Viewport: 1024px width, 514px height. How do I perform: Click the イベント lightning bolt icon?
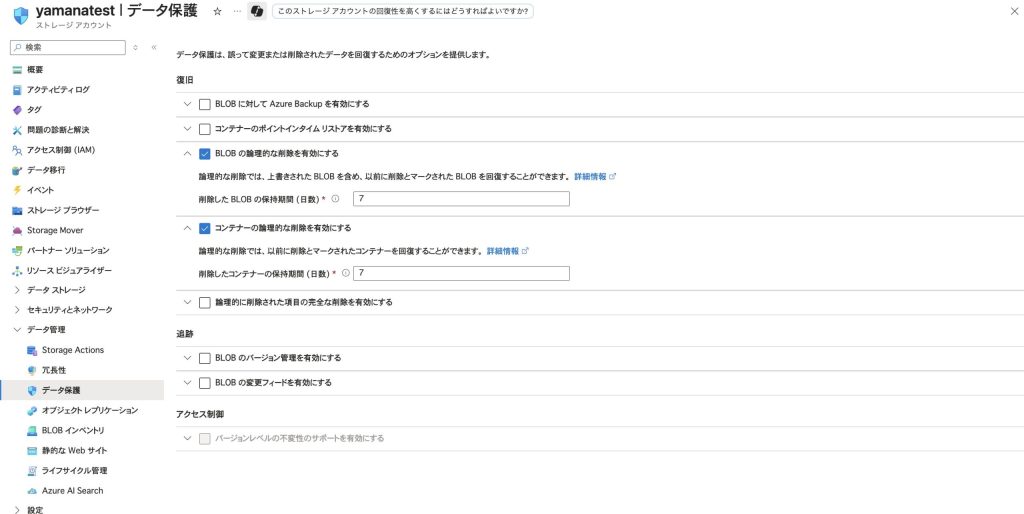click(x=17, y=190)
